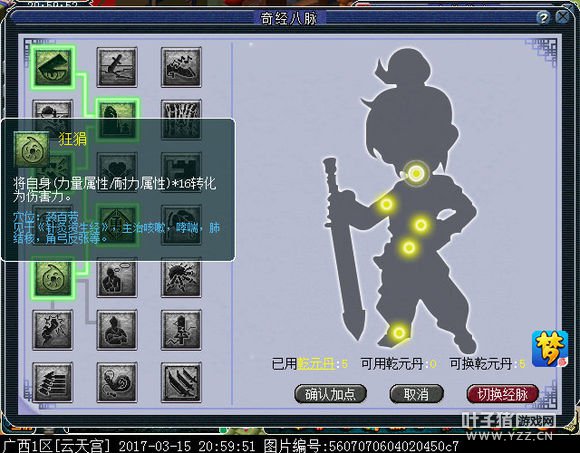Click the 确认加点 confirm button
This screenshot has height=453, width=580.
pos(330,394)
